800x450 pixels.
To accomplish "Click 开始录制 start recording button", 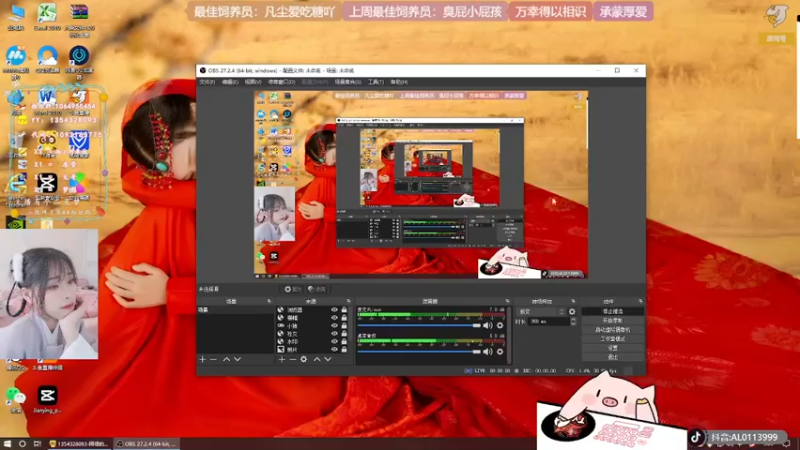I will (x=612, y=320).
